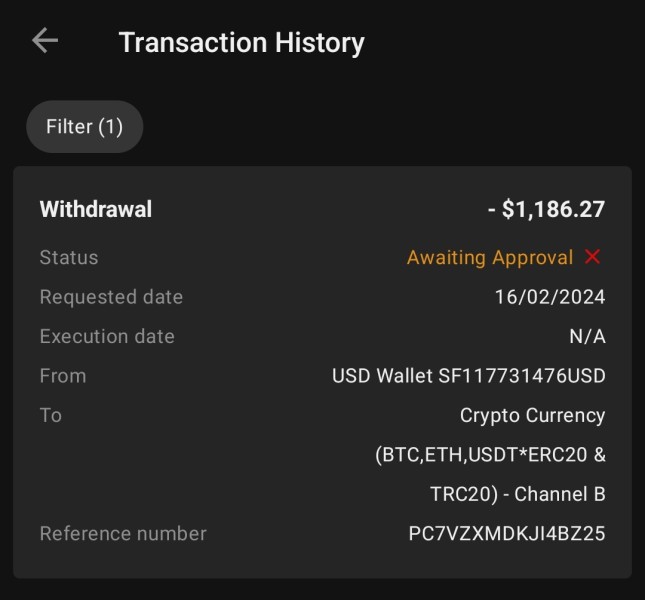Tap the TRC20) - Channel B line

[x=518, y=494]
